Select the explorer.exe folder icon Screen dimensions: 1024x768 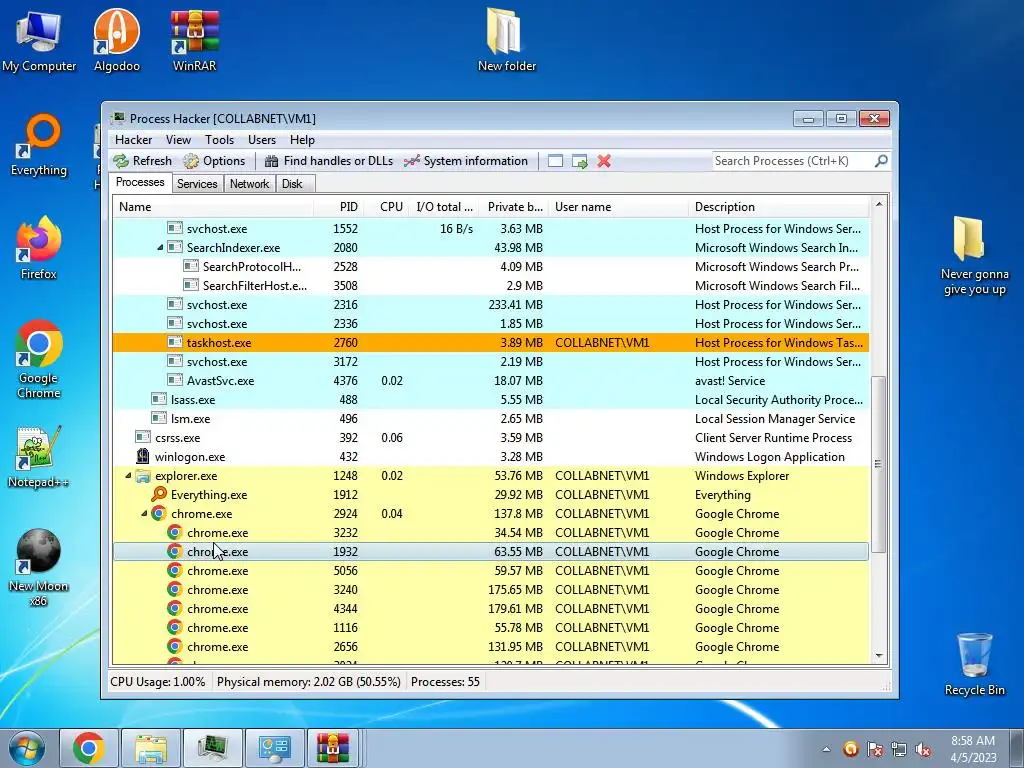tap(143, 475)
